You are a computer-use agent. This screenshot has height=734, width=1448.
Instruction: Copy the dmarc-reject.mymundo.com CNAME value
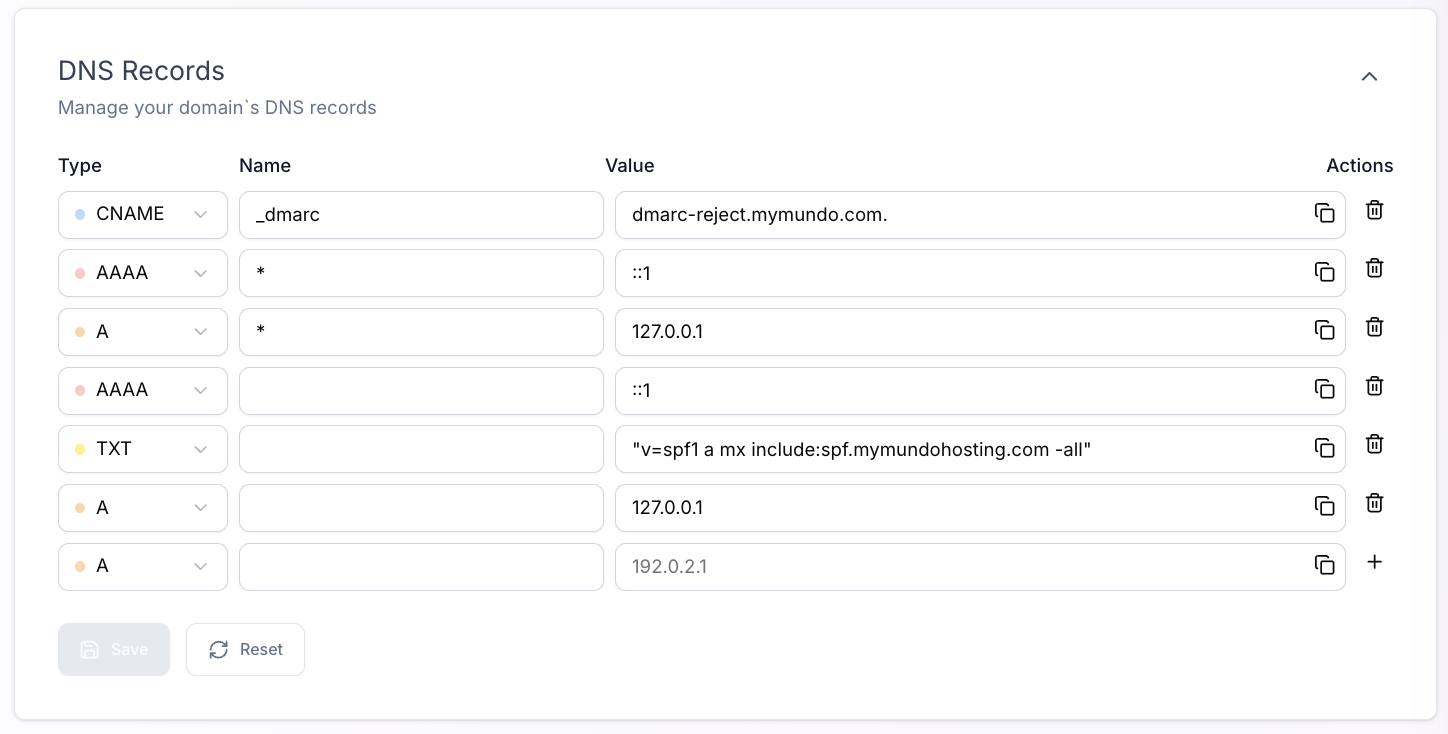(x=1325, y=213)
